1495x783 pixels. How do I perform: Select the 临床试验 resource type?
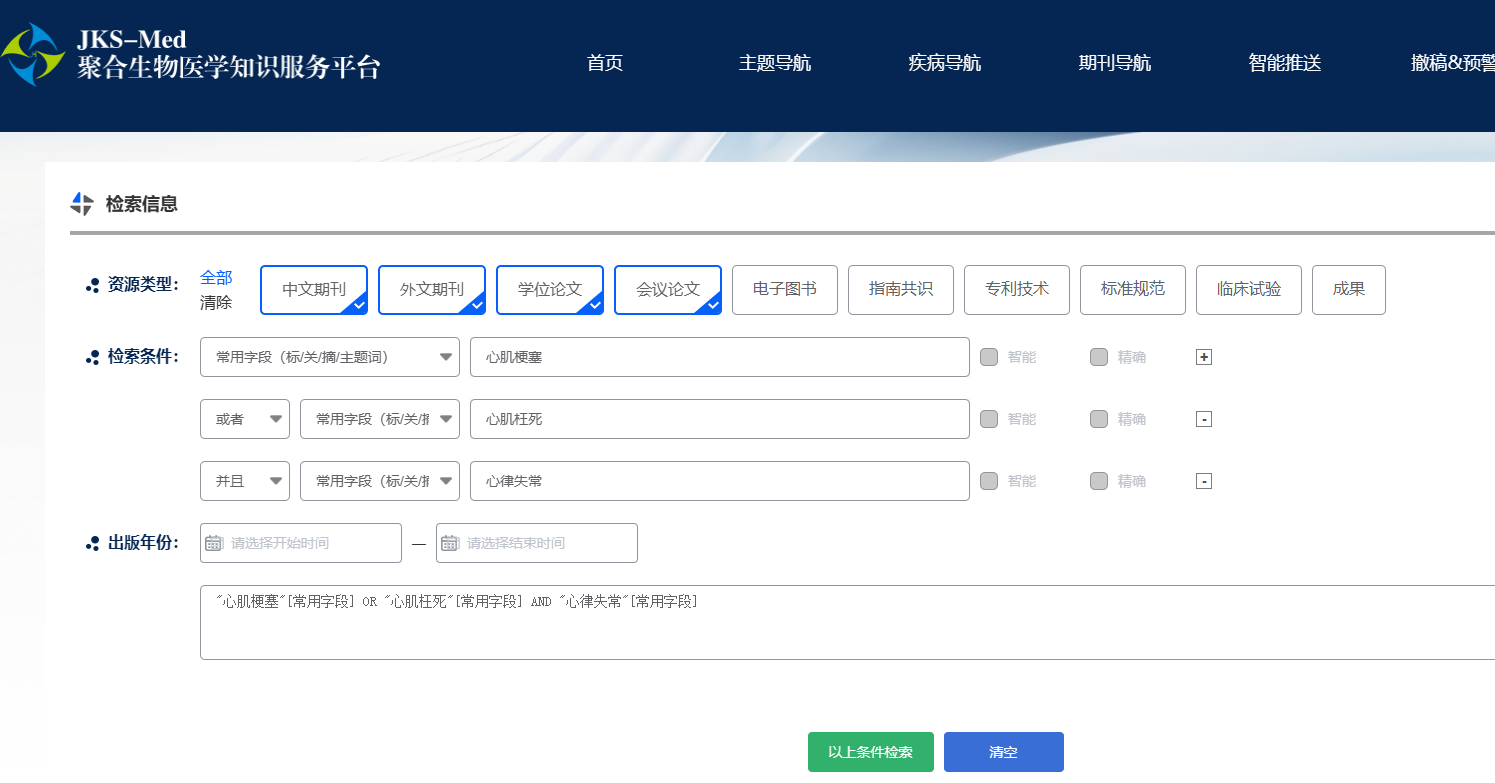[x=1248, y=290]
